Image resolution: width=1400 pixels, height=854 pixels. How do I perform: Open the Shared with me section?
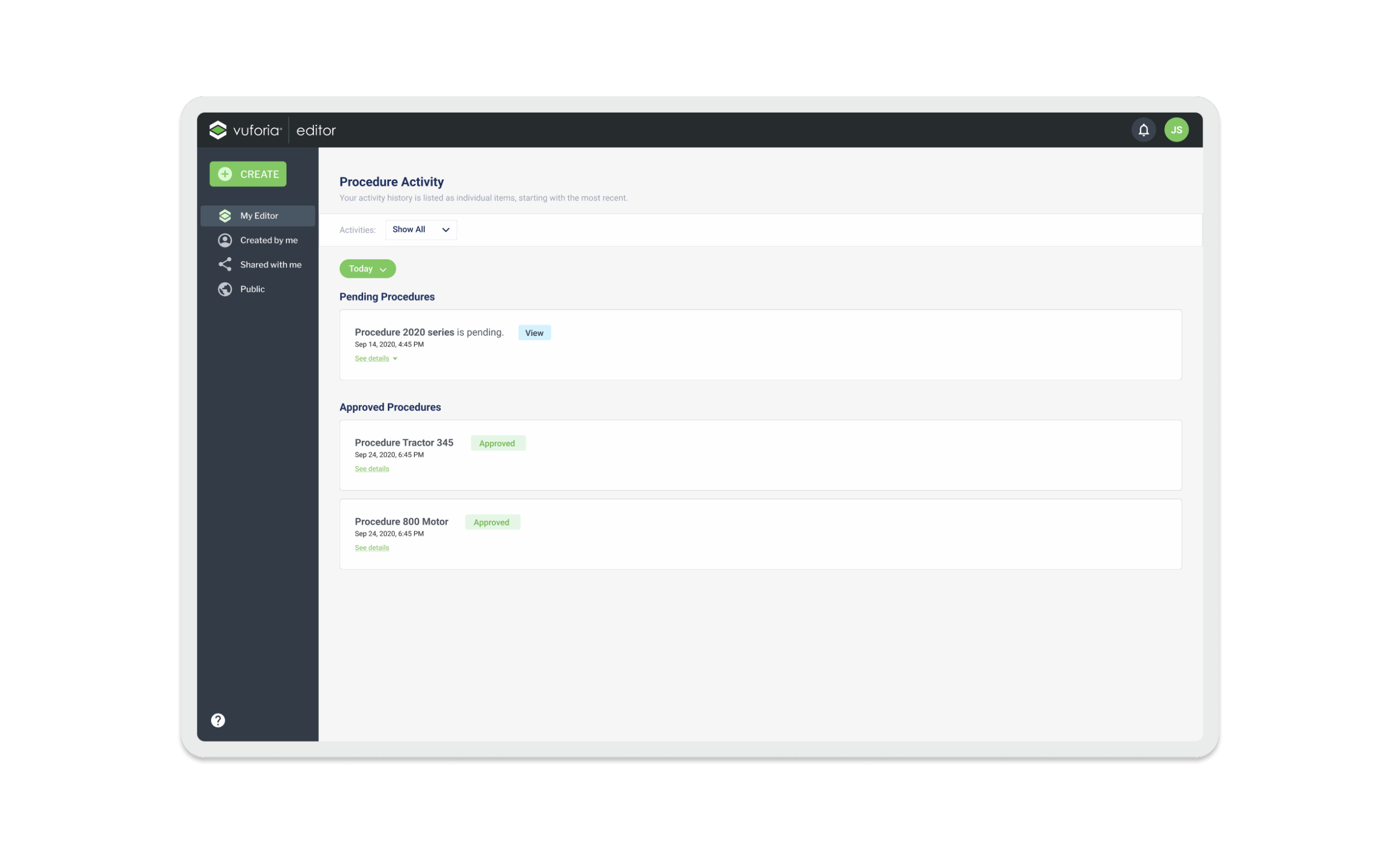271,264
